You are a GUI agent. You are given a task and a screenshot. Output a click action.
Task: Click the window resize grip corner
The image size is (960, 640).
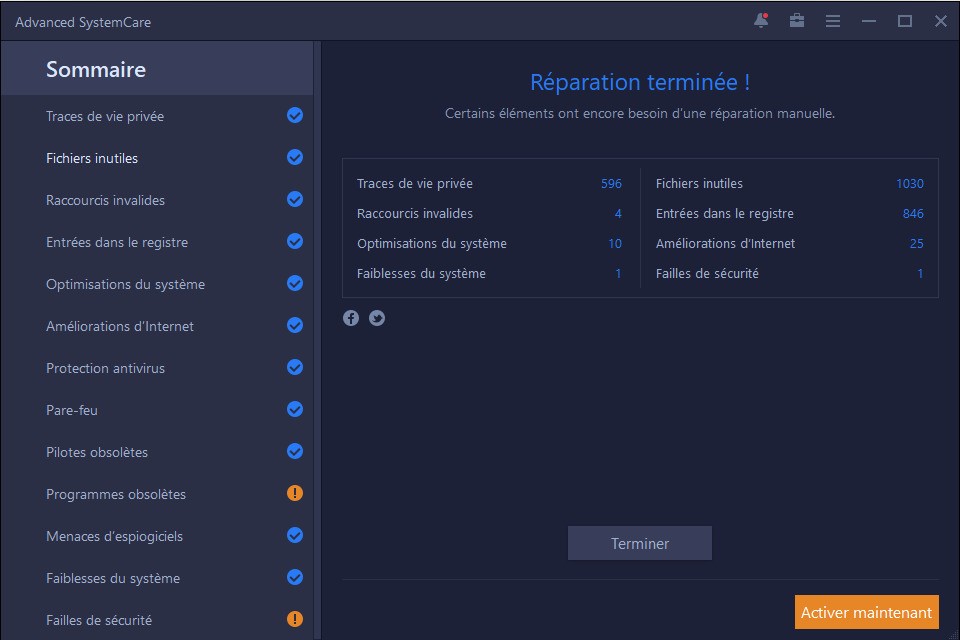click(x=953, y=634)
